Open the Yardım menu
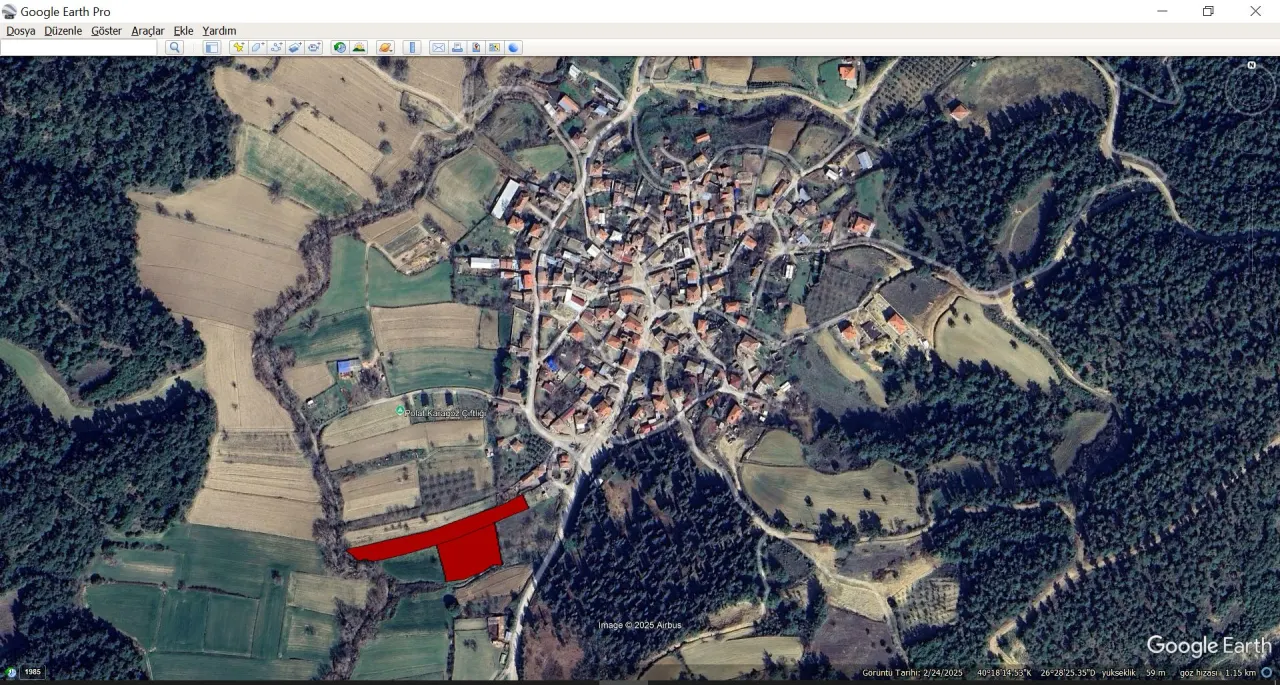This screenshot has height=685, width=1280. (x=220, y=31)
